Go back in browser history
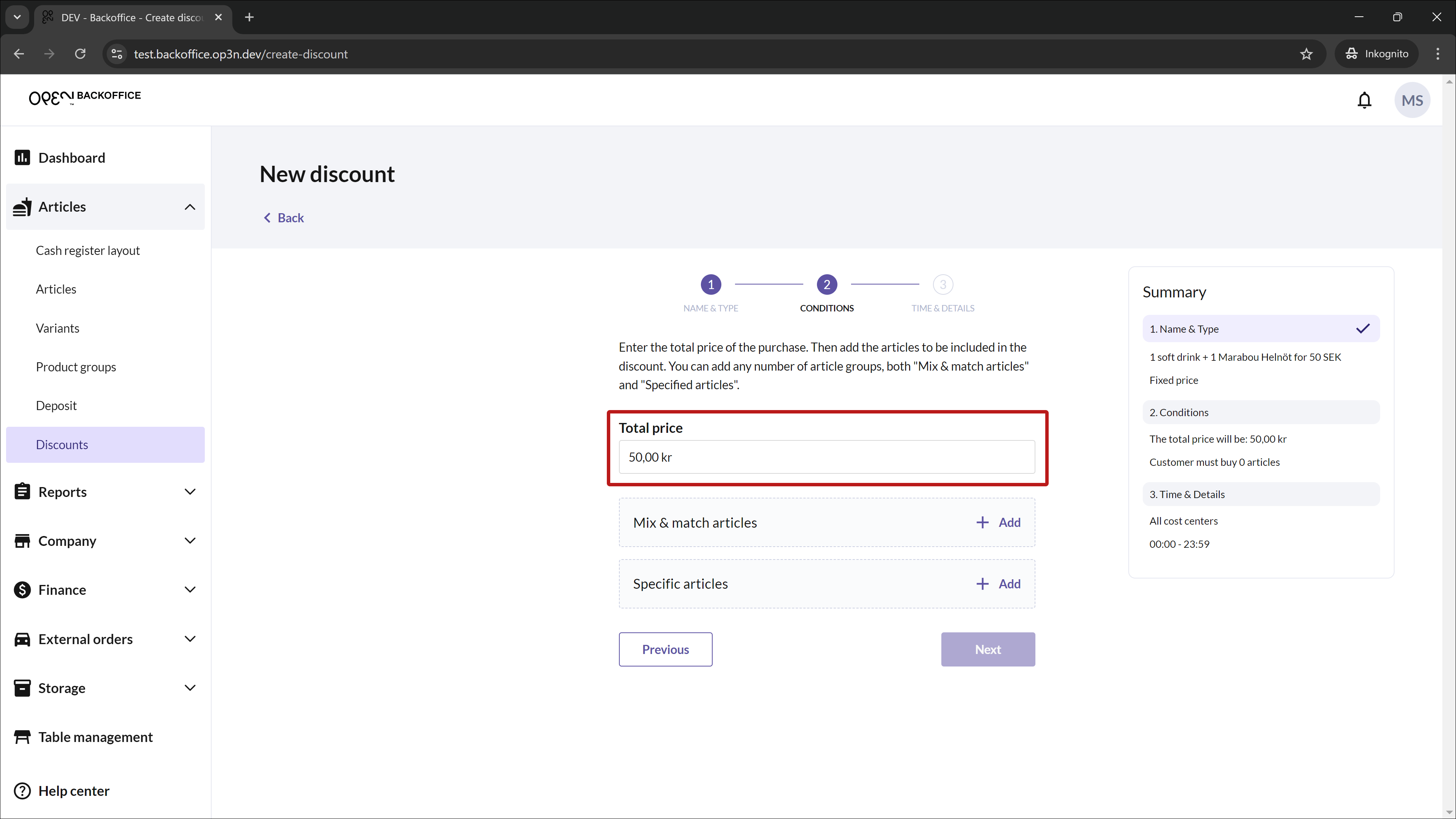This screenshot has height=819, width=1456. tap(19, 54)
